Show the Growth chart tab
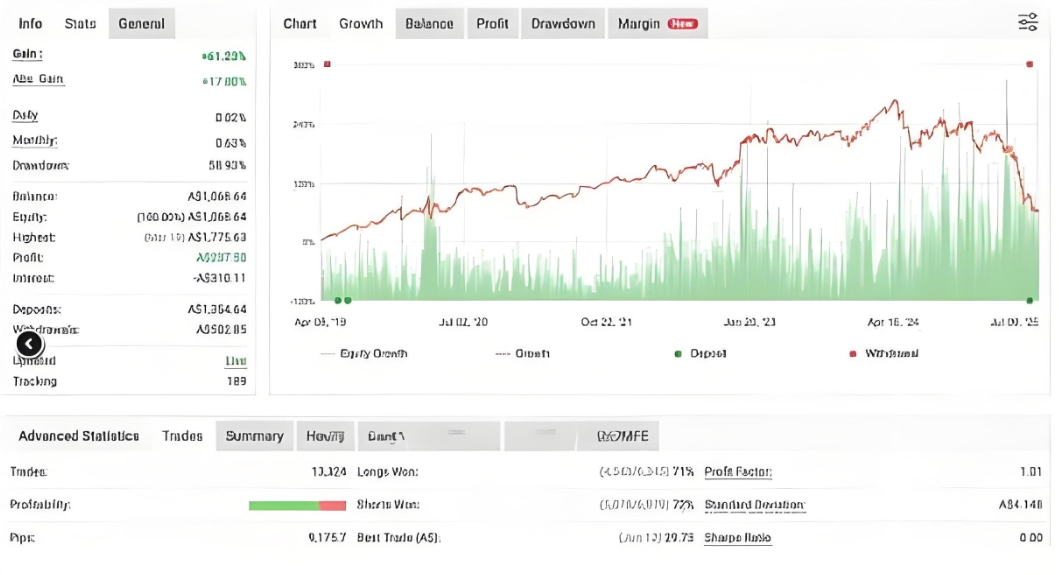This screenshot has width=1059, height=575. [361, 24]
